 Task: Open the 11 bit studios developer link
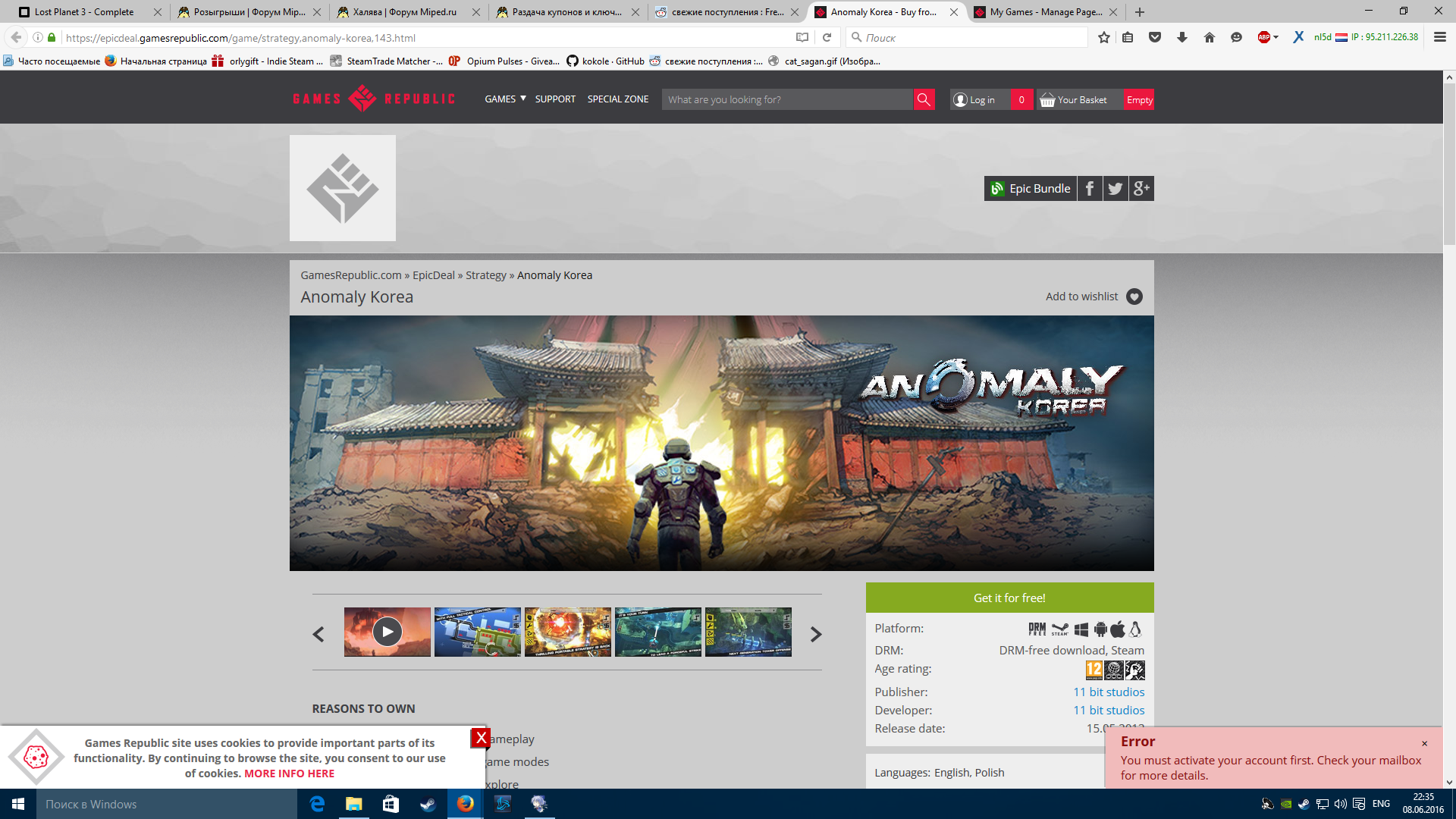(1109, 710)
